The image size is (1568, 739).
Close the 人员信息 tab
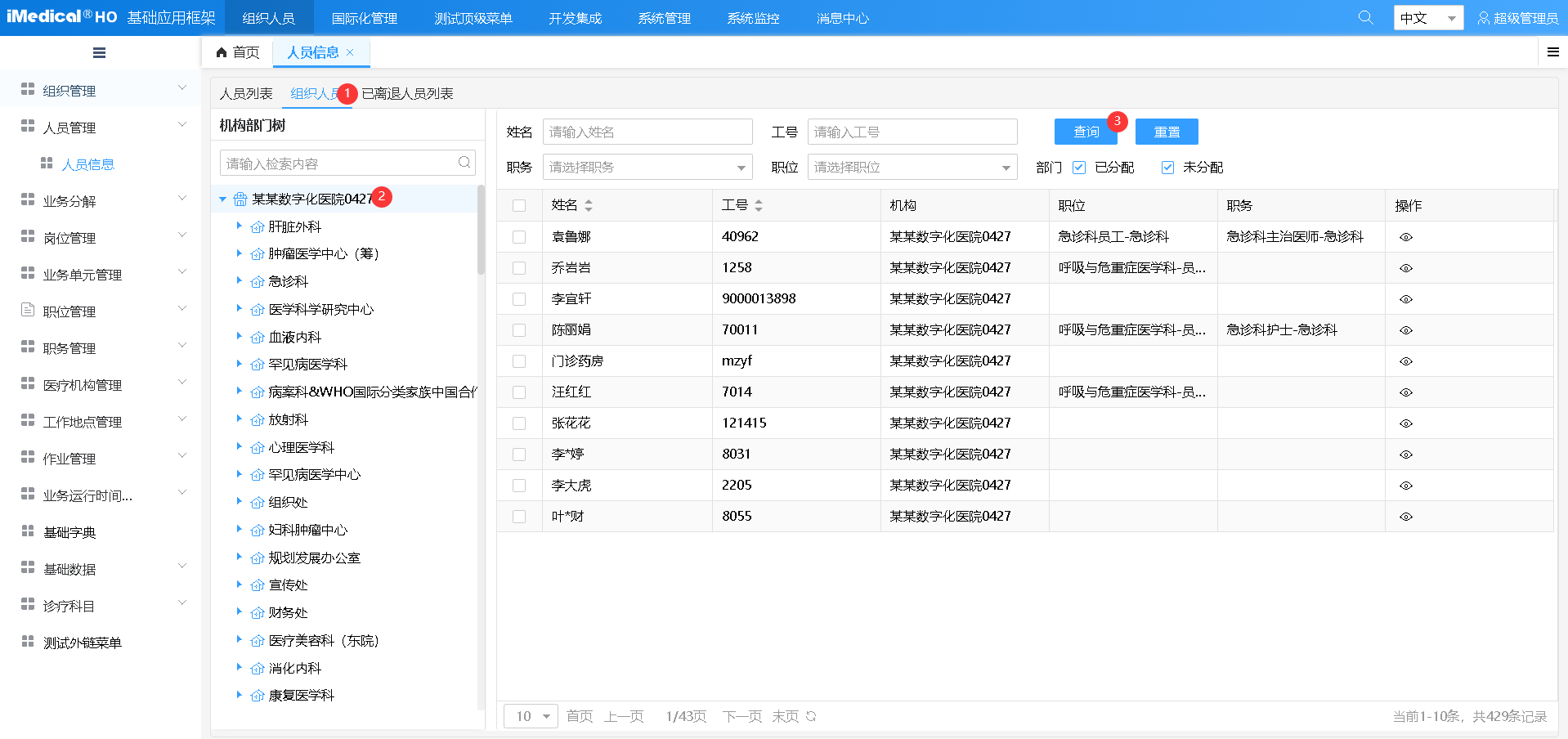351,52
